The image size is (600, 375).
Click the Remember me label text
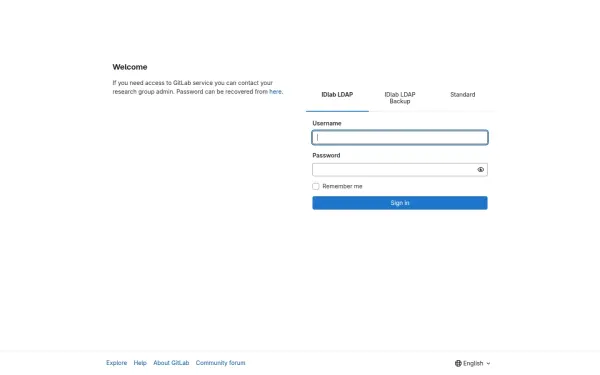tap(342, 186)
